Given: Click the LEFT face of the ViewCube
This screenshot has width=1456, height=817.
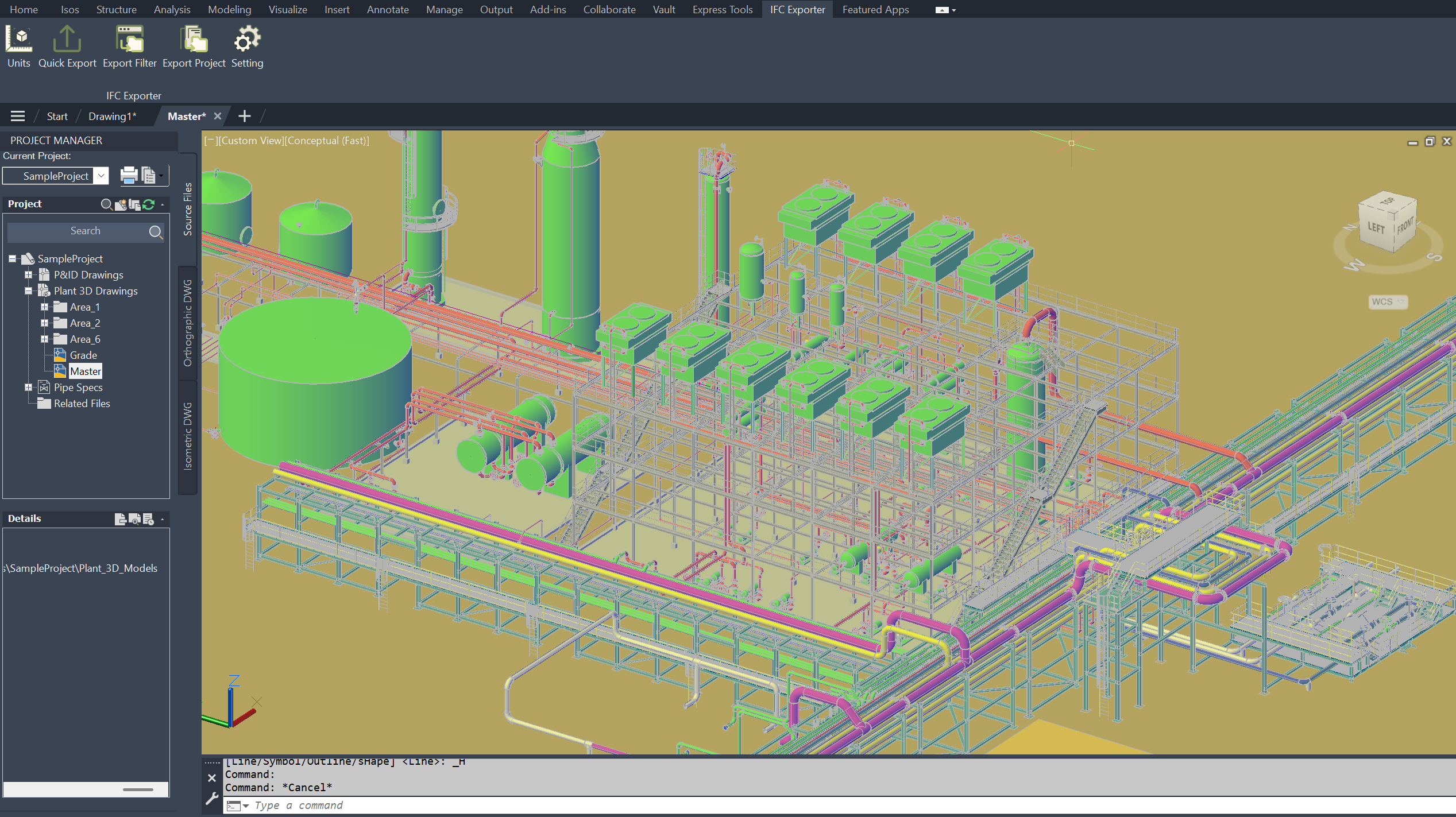Looking at the screenshot, I should point(1376,227).
